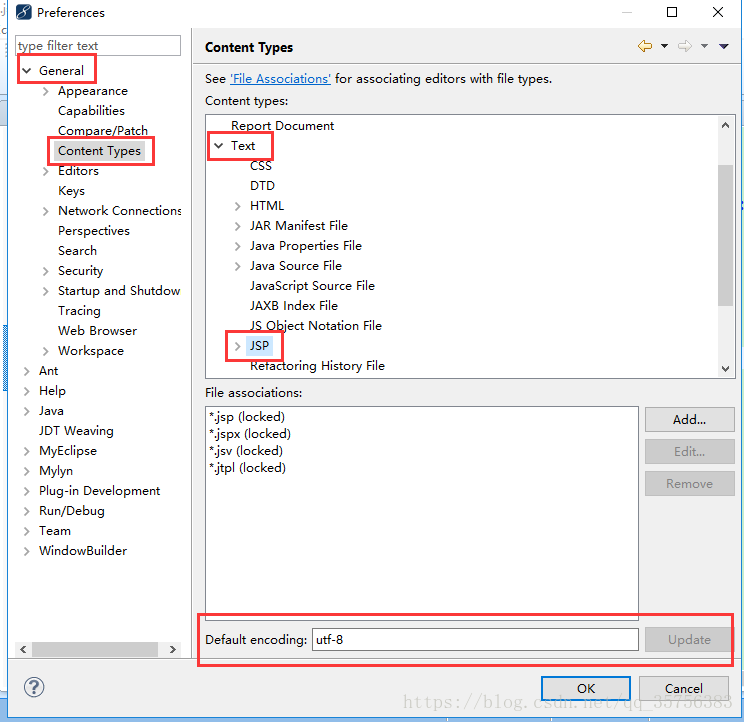
Task: Expand the WindowBuilder node
Action: pyautogui.click(x=27, y=551)
